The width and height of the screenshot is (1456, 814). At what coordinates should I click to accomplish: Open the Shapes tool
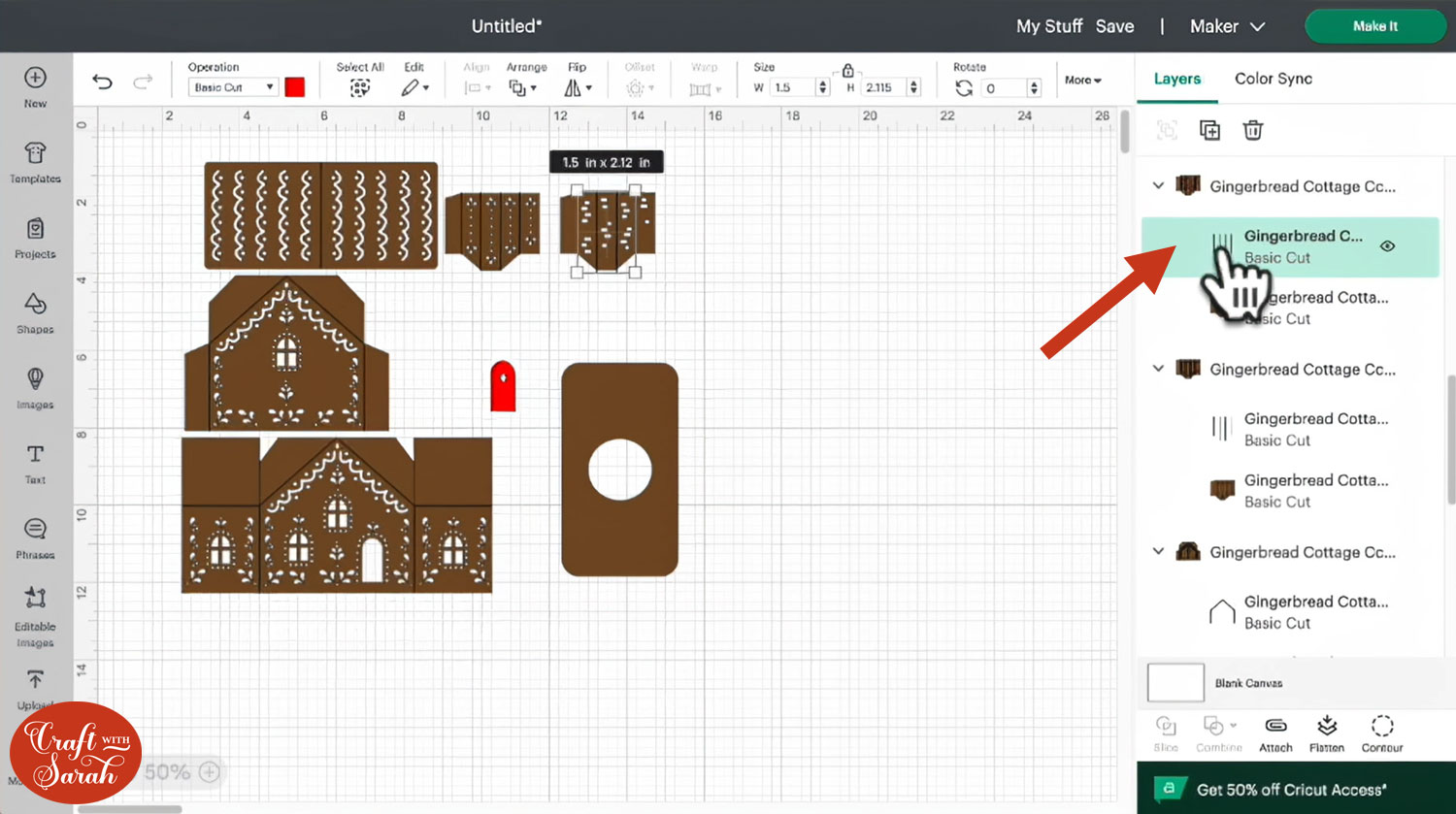[x=35, y=312]
